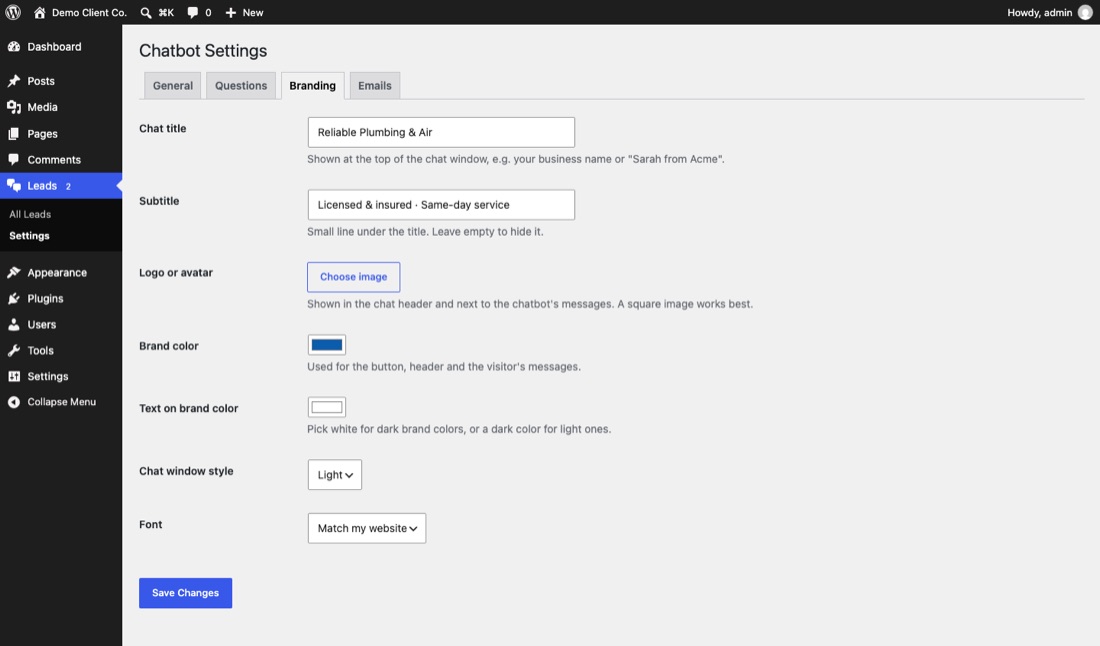
Task: Select the Branding tab
Action: pyautogui.click(x=312, y=86)
